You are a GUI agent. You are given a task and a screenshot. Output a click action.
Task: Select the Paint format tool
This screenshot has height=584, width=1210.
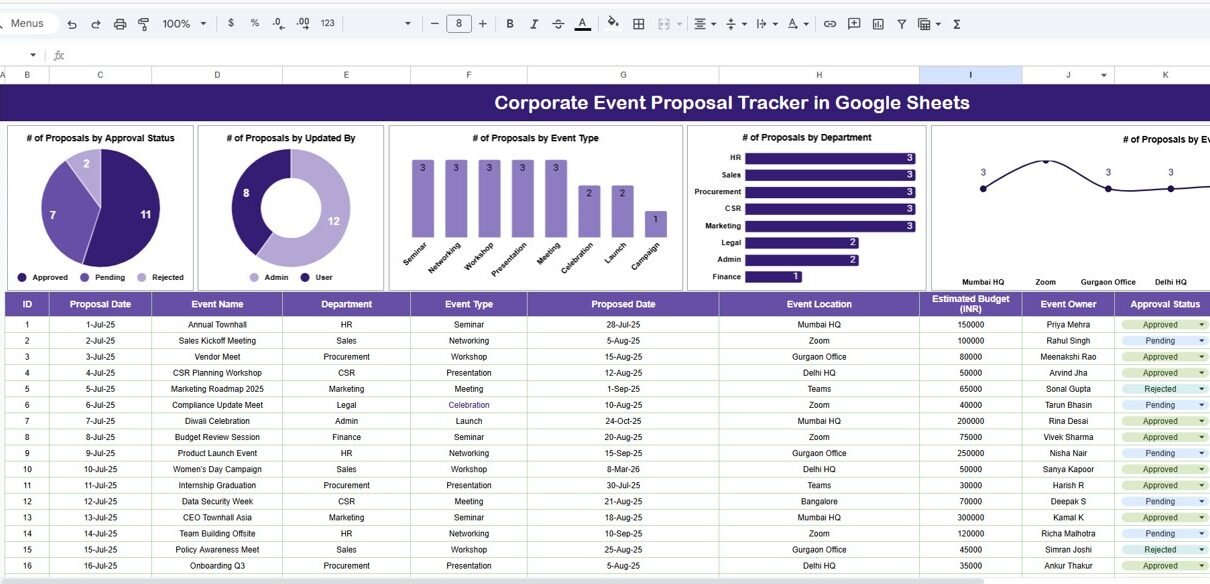pos(143,24)
